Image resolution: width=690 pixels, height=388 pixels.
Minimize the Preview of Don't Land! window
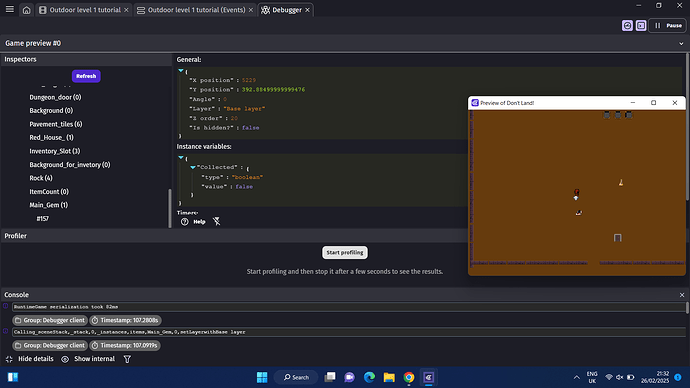(633, 103)
